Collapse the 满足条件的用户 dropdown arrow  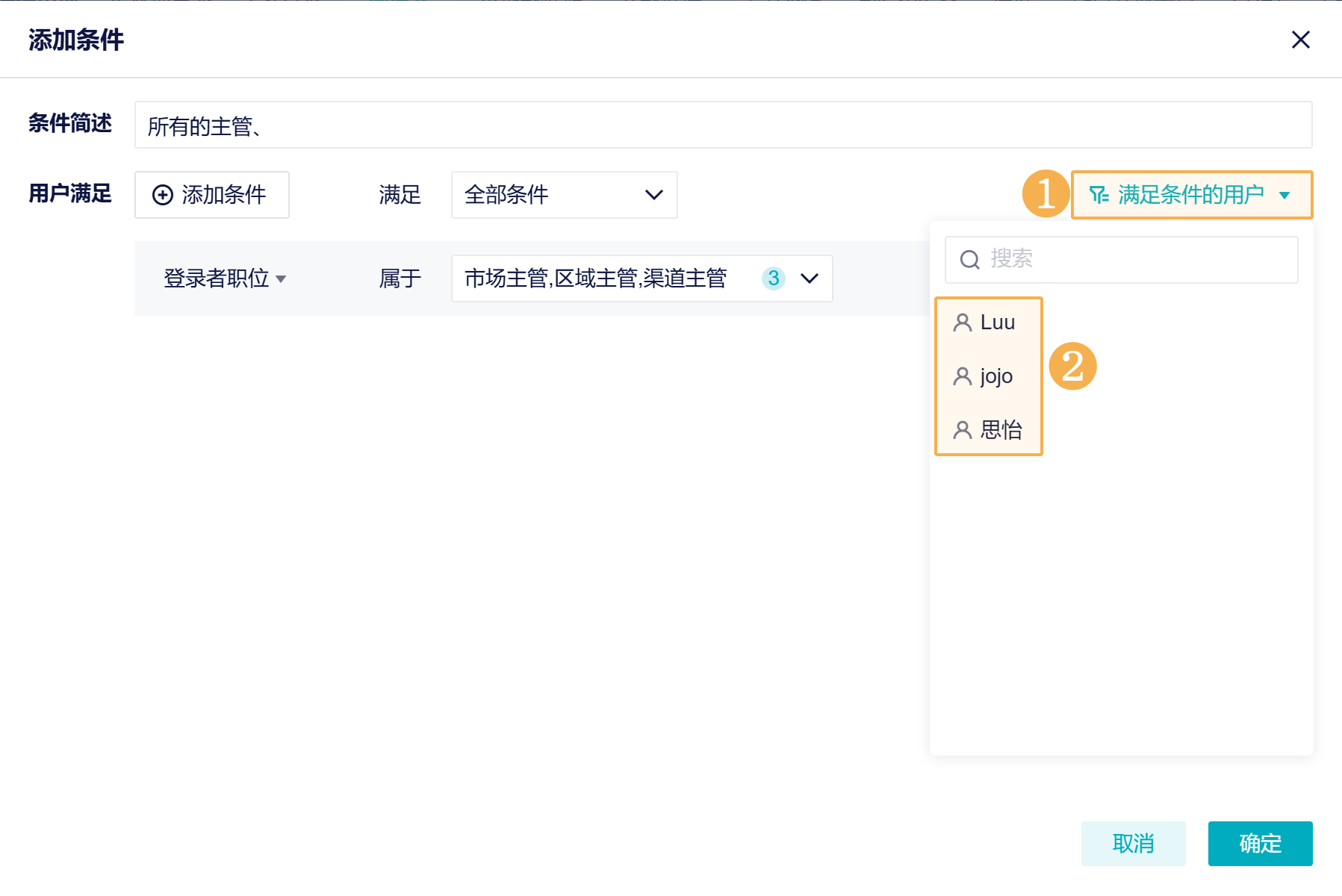(1284, 196)
